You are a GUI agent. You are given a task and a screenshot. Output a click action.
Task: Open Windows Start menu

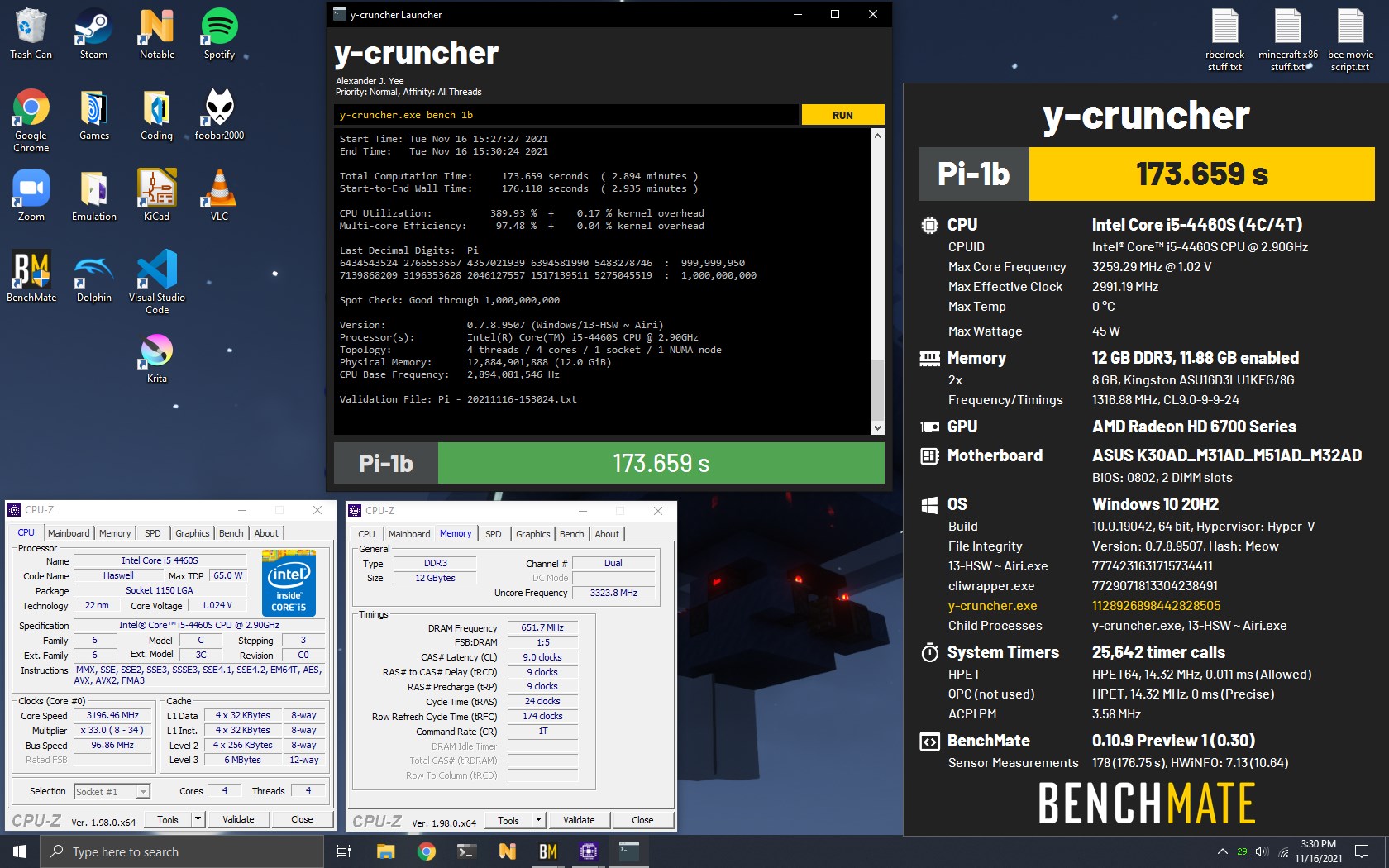coord(20,851)
